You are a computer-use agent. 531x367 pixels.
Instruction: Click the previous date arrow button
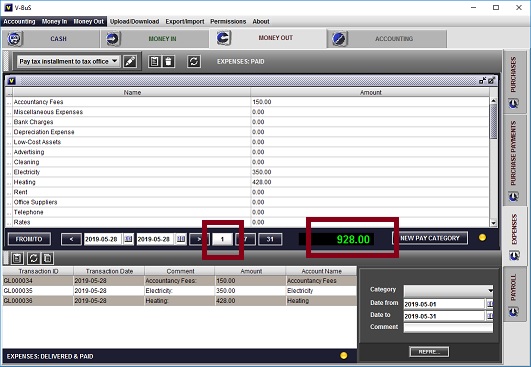(x=71, y=239)
